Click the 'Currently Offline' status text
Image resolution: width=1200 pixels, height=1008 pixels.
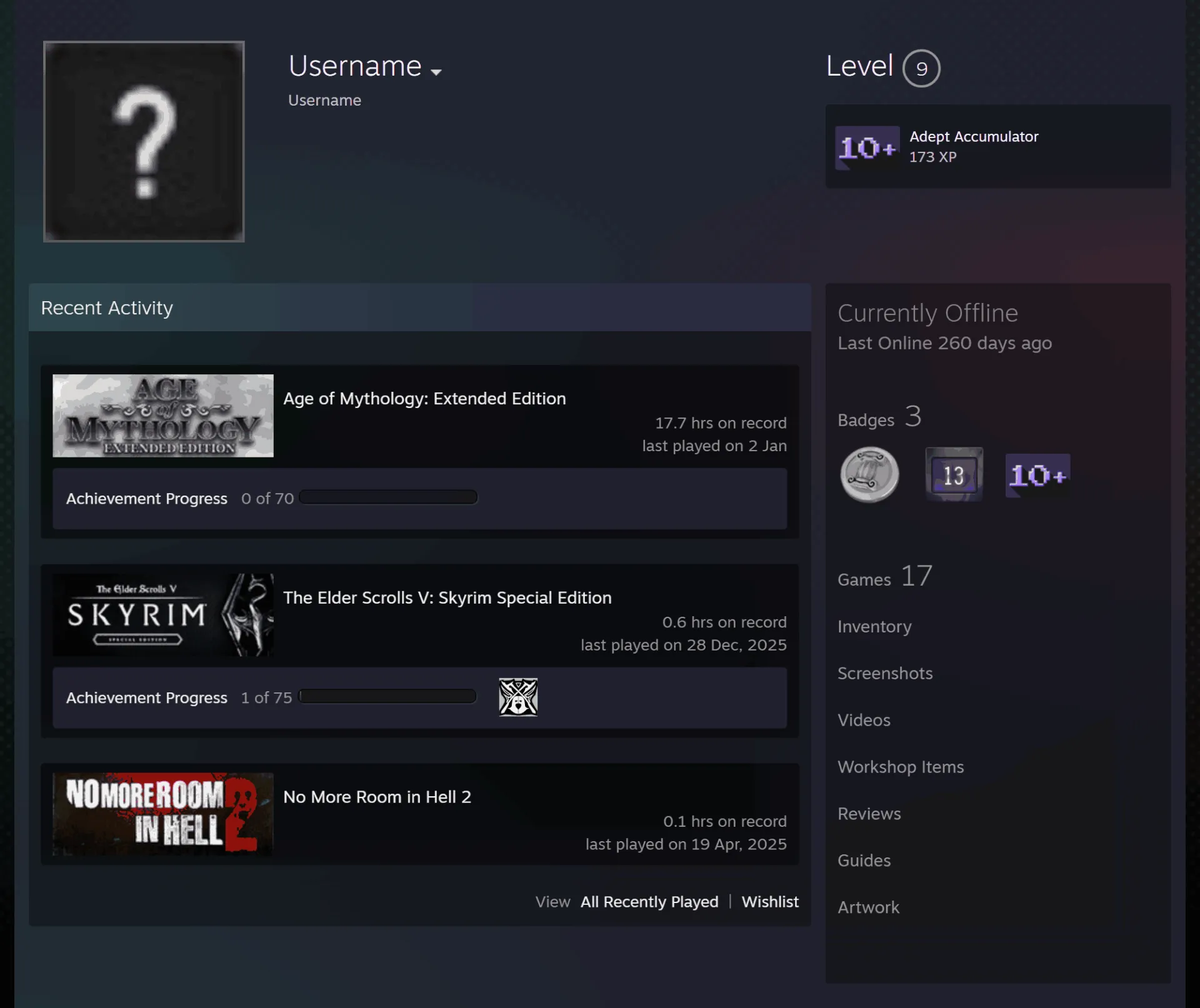tap(927, 313)
